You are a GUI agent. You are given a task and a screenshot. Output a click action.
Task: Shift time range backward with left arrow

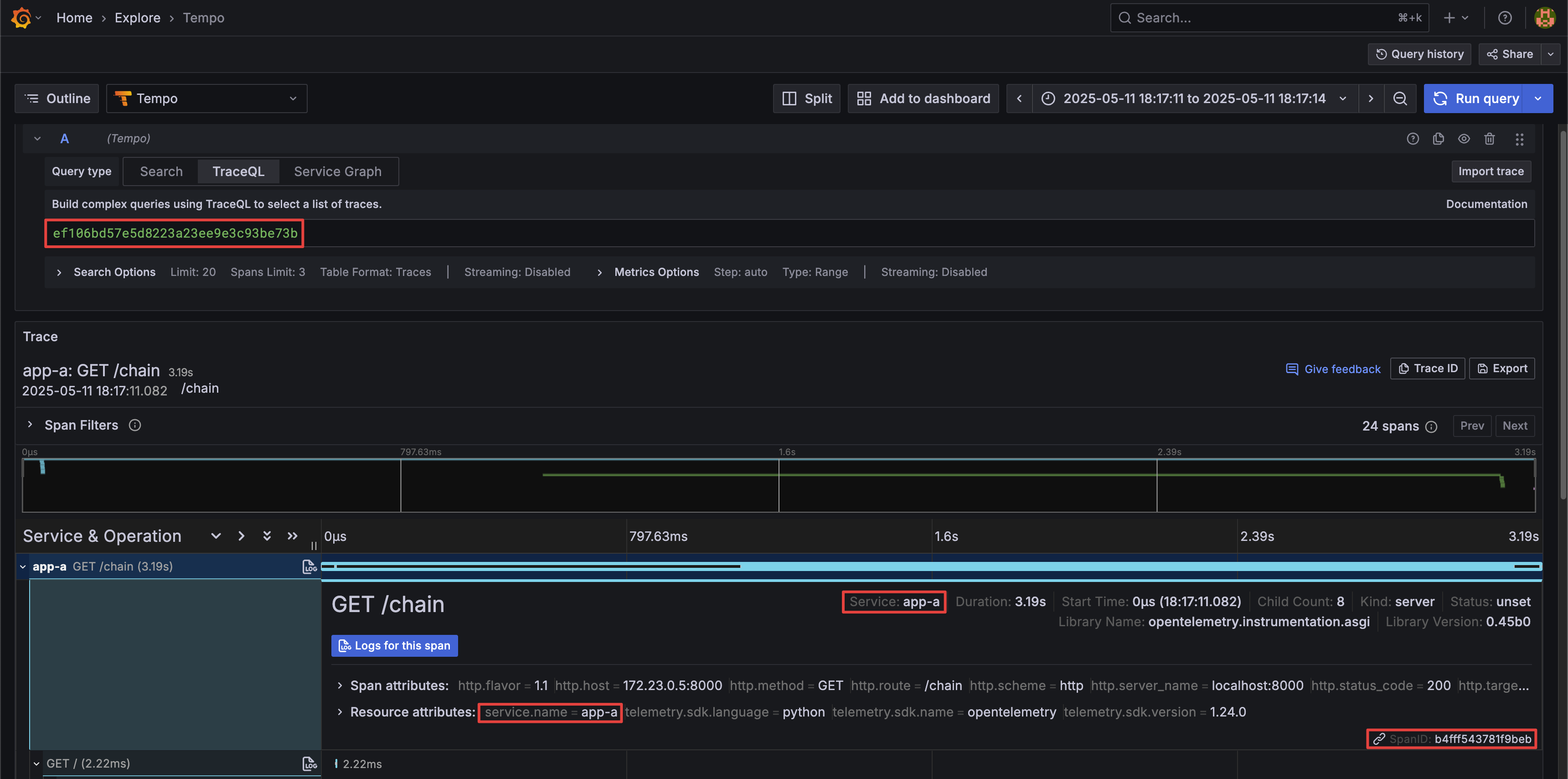(1020, 99)
